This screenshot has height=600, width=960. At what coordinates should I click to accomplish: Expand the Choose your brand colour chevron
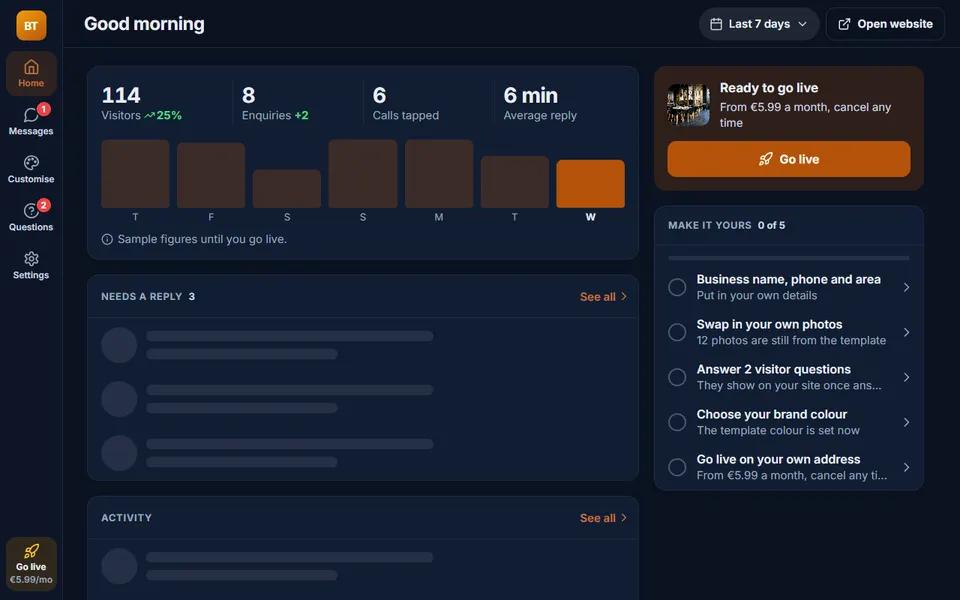click(906, 422)
